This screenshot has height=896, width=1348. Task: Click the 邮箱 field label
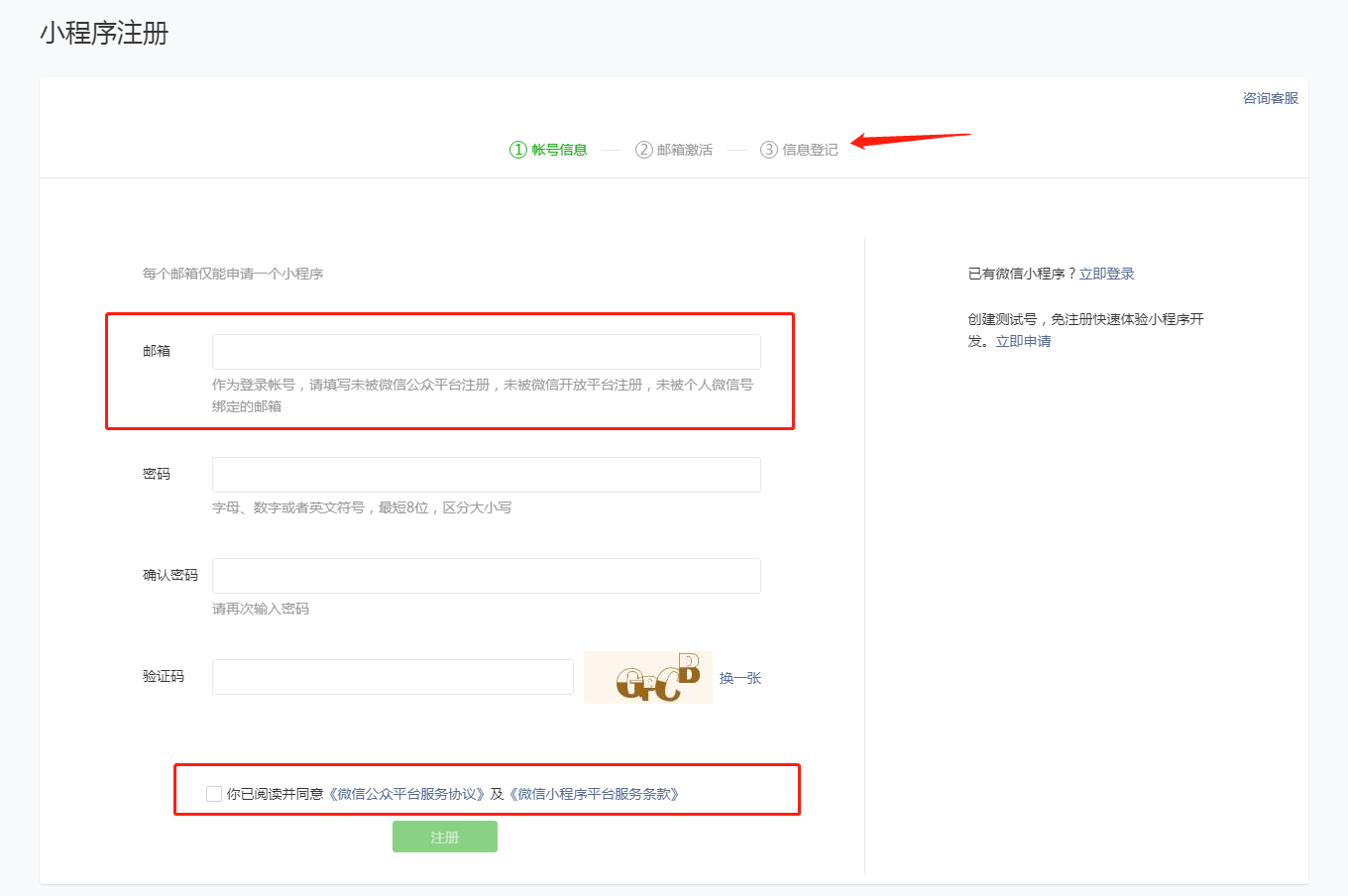tap(157, 351)
